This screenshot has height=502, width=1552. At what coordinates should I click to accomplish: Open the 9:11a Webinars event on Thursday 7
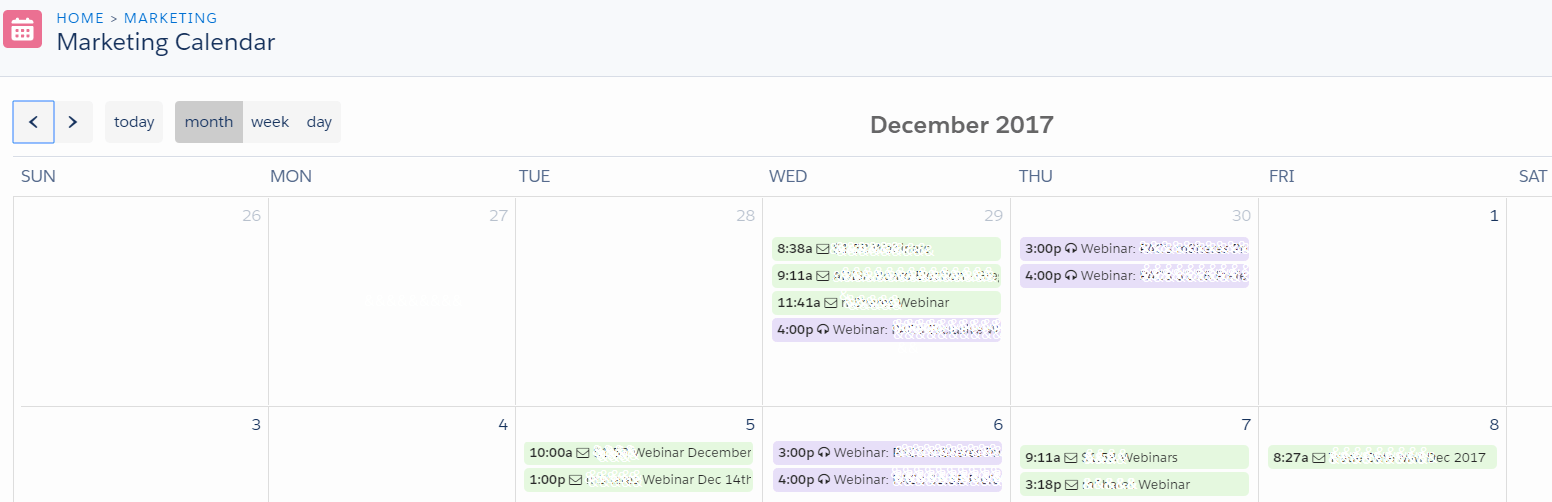[1134, 457]
